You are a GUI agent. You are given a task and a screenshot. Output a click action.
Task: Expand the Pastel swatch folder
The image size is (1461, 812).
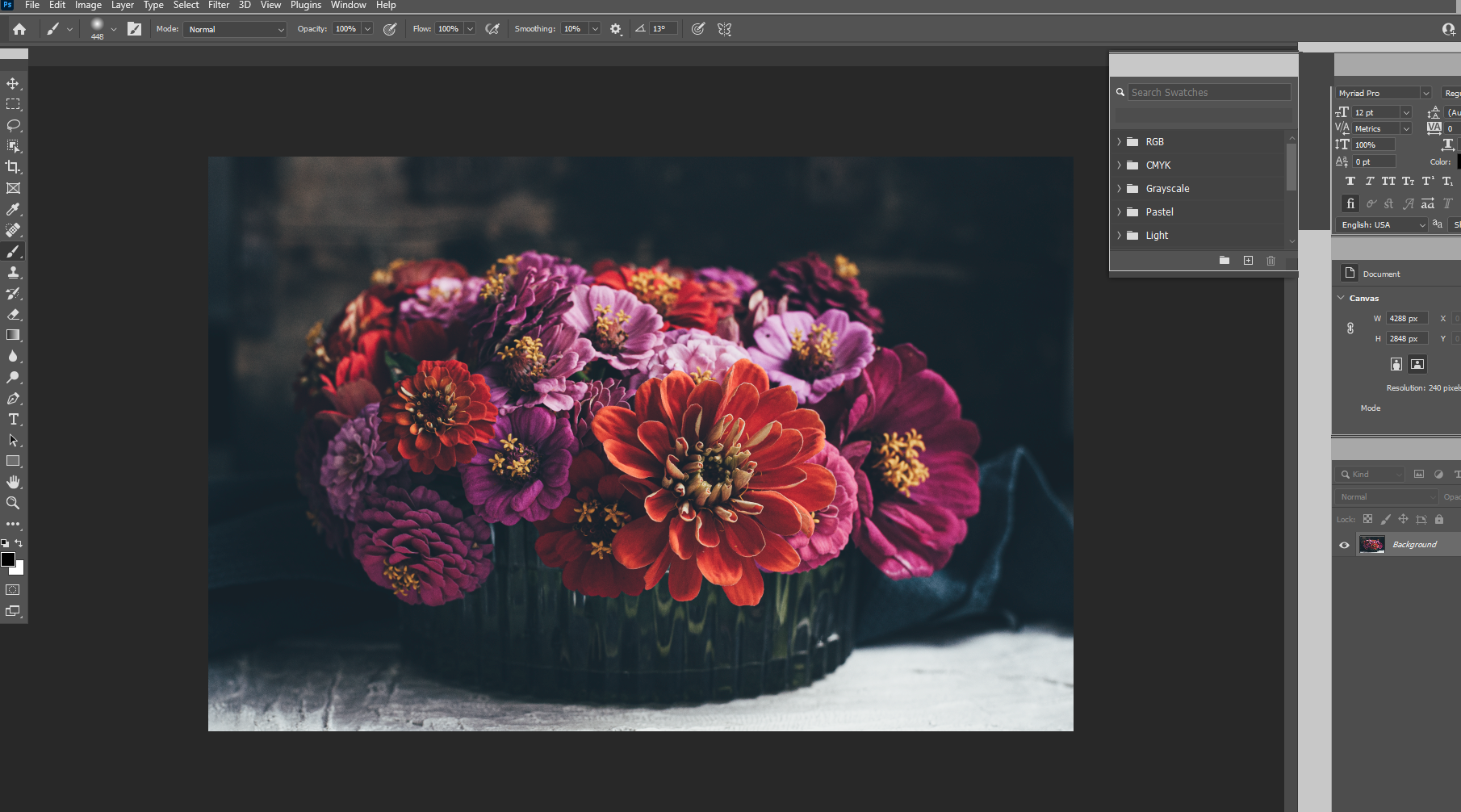click(1120, 211)
